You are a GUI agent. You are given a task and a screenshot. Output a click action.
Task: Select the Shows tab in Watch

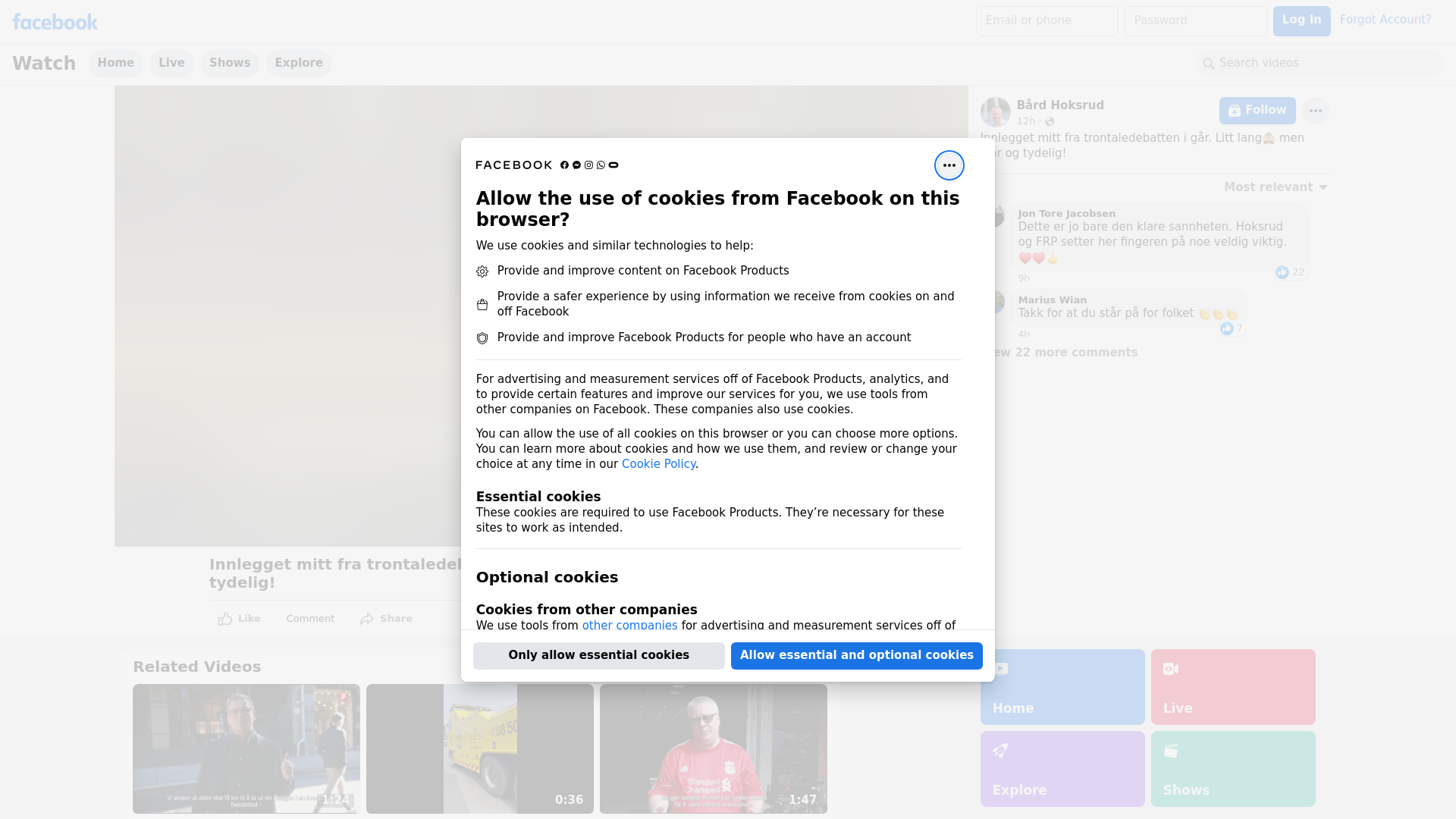pos(230,63)
